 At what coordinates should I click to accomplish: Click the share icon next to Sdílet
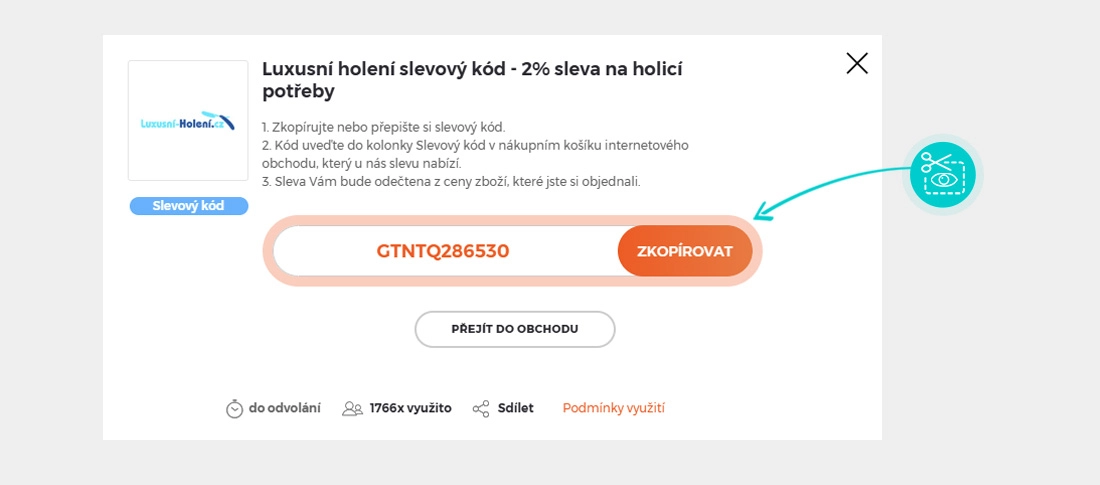click(481, 408)
